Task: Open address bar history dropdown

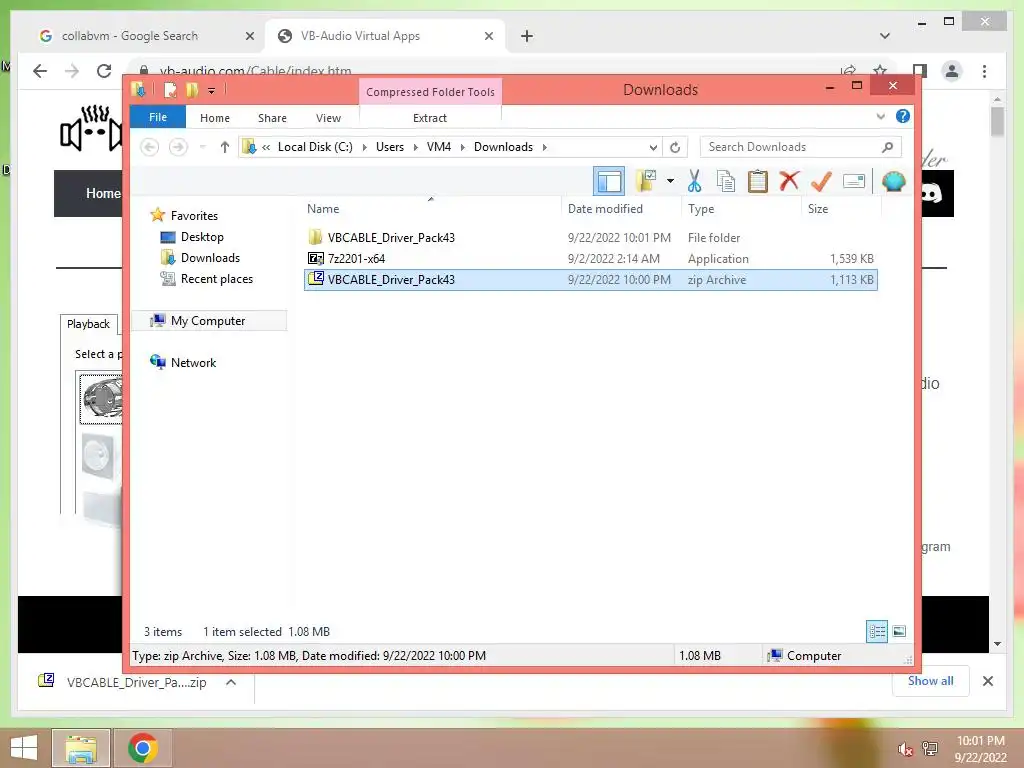Action: pyautogui.click(x=653, y=147)
